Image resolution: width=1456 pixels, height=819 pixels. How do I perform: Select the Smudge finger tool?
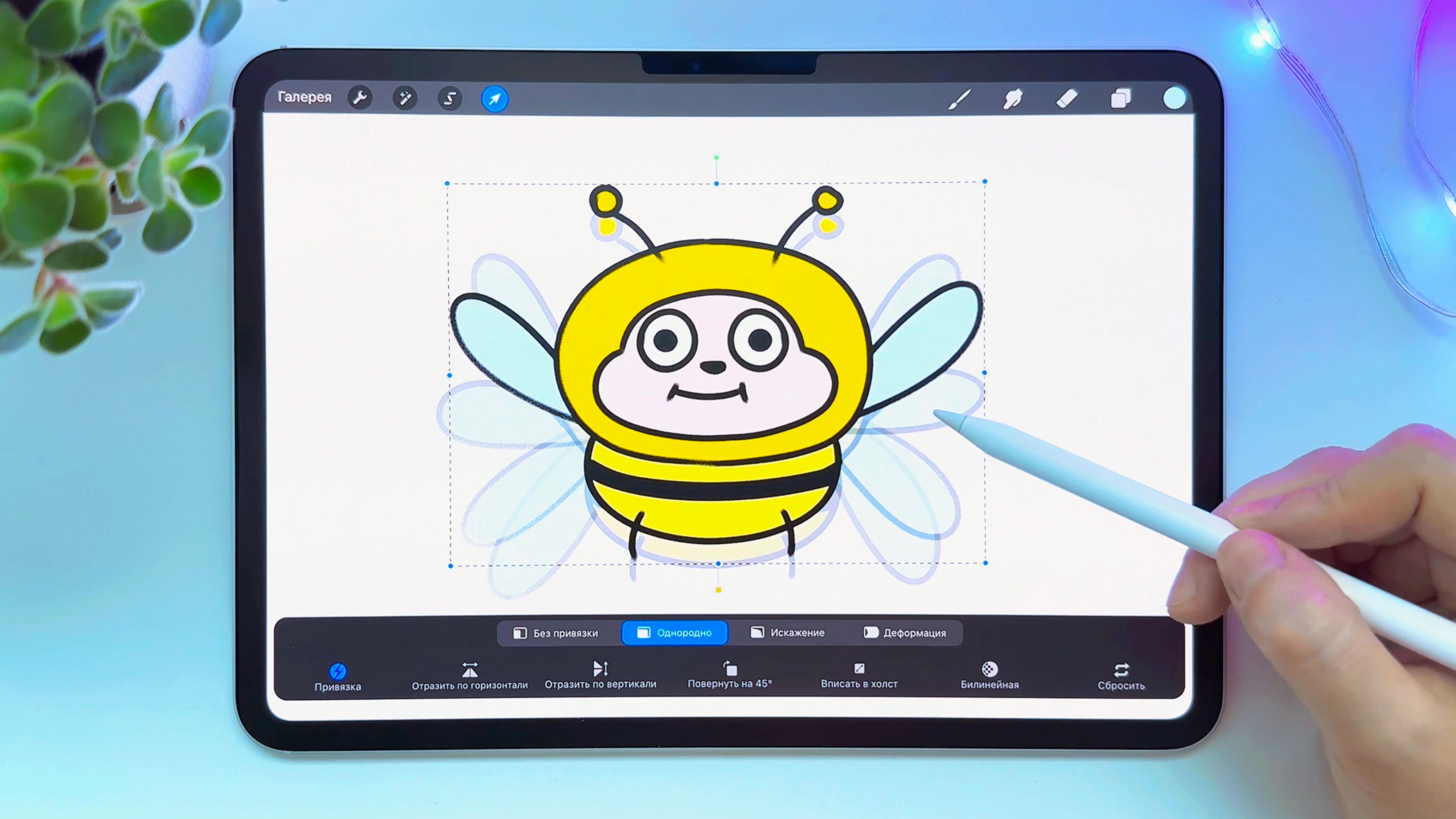pos(1012,99)
